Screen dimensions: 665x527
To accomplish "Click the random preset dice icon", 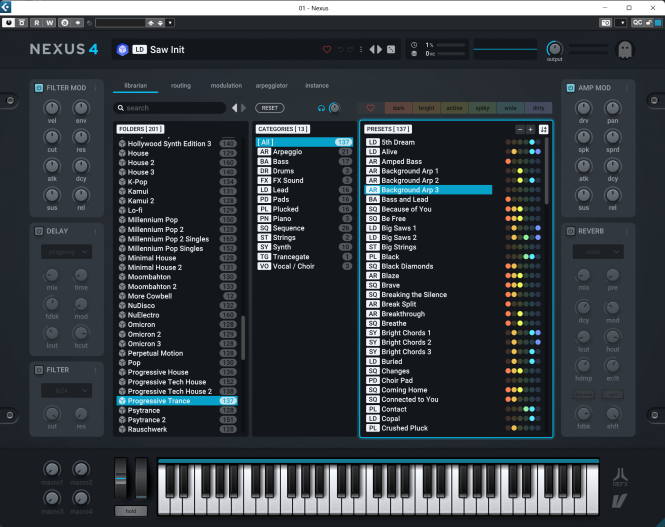I will 391,50.
